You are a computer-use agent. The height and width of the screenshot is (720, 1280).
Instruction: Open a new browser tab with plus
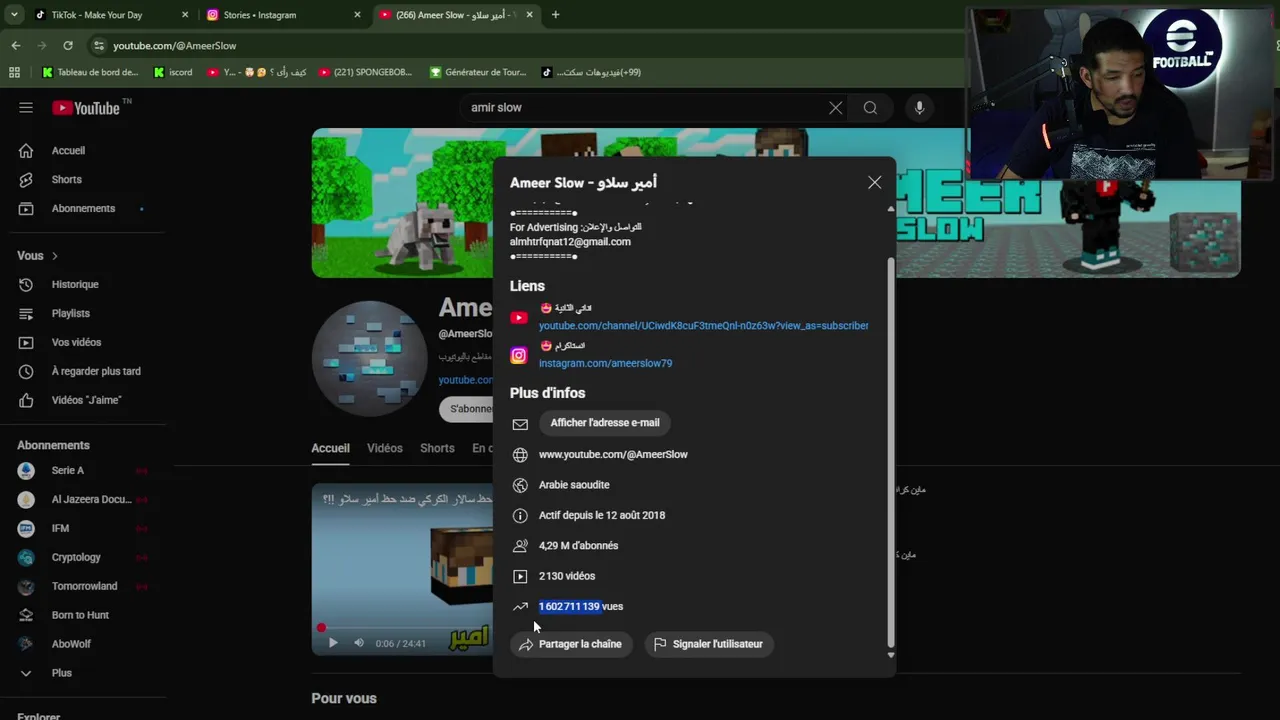click(x=556, y=15)
